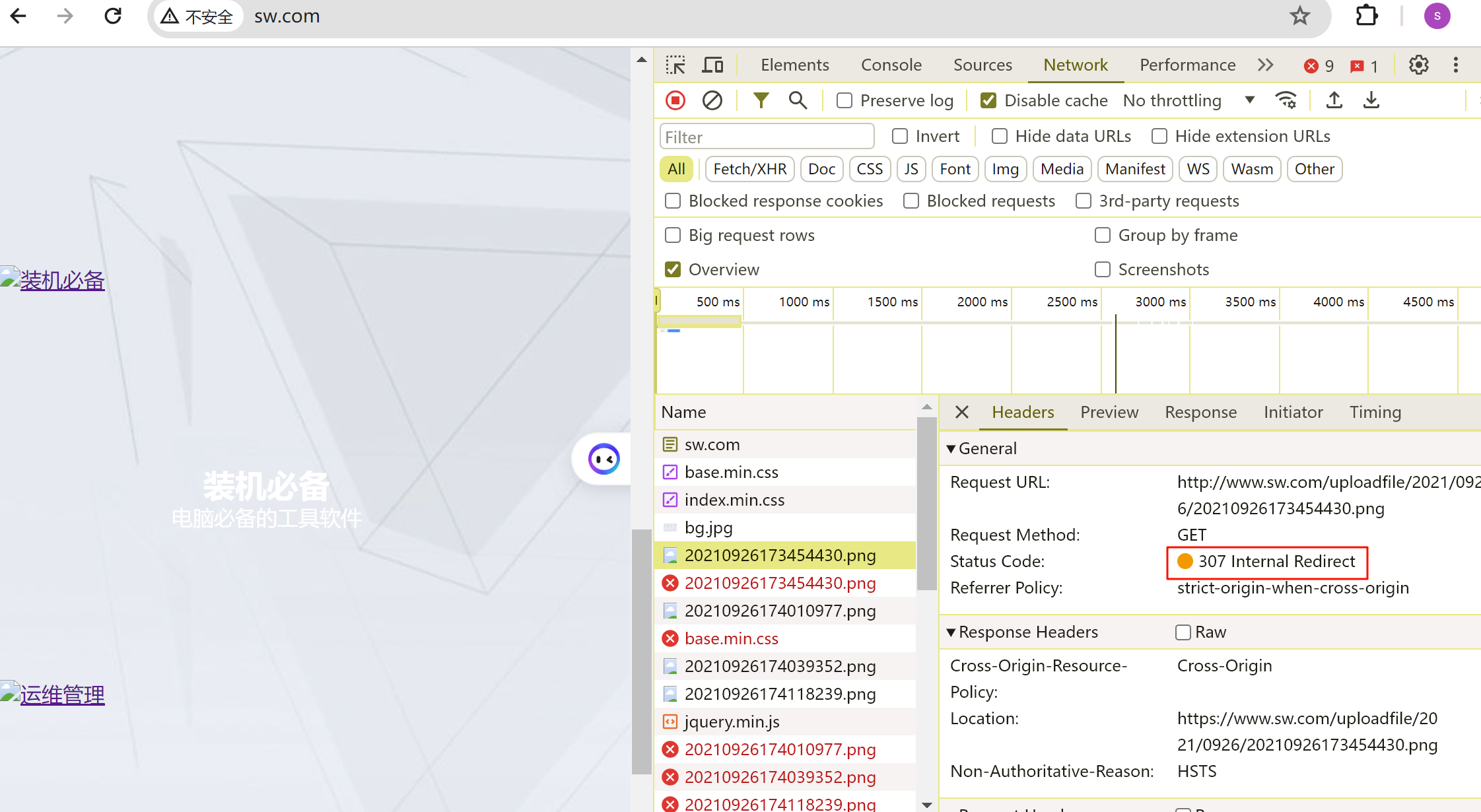Clear the network log
The image size is (1481, 812).
click(x=712, y=100)
